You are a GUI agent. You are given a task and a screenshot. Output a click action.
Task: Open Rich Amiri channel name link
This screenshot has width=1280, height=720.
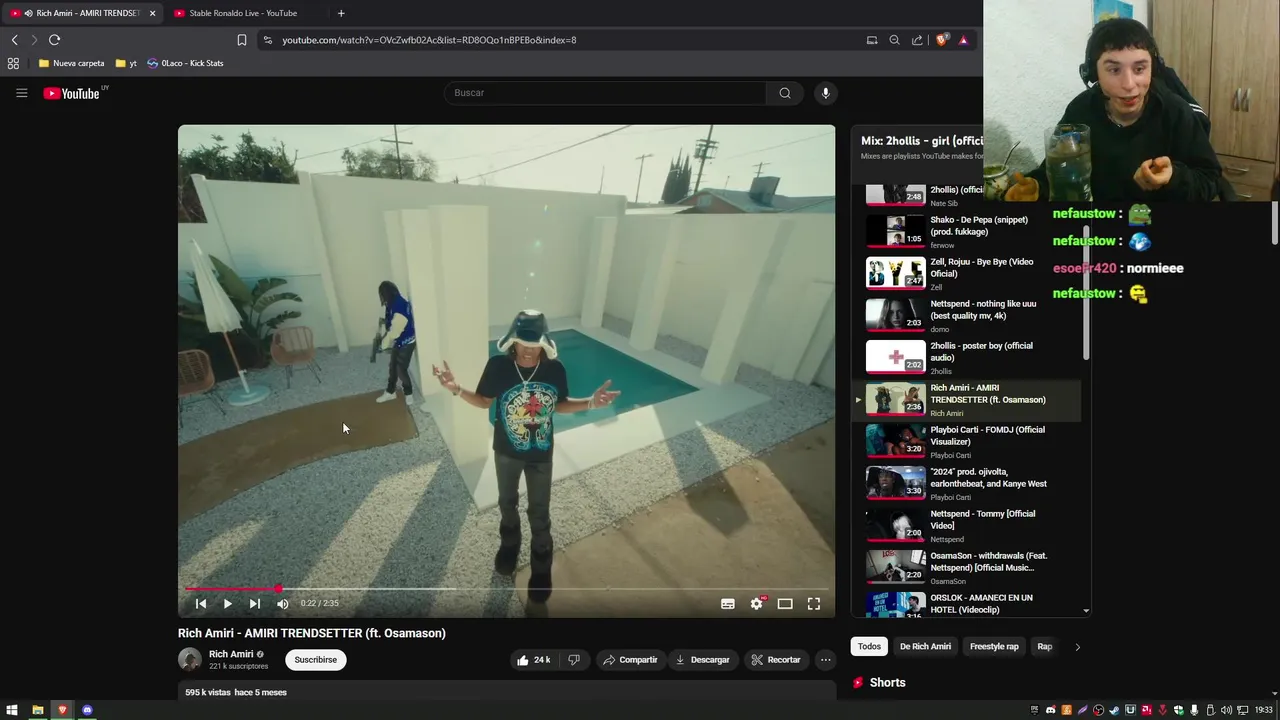point(231,654)
